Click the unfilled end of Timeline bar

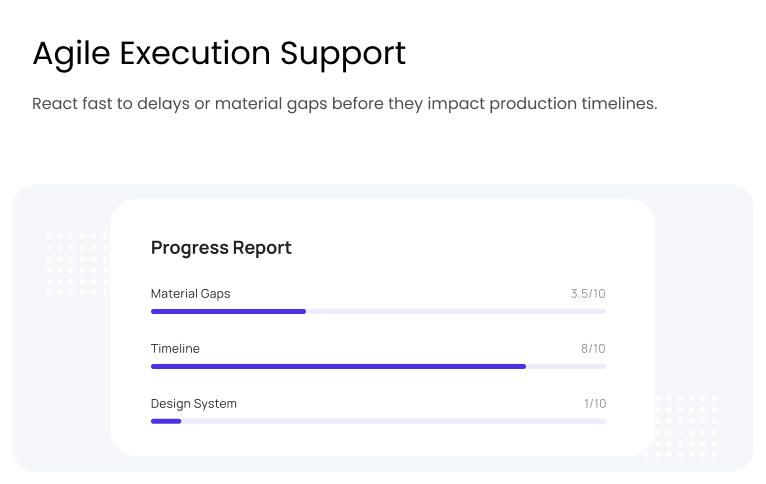(x=566, y=366)
